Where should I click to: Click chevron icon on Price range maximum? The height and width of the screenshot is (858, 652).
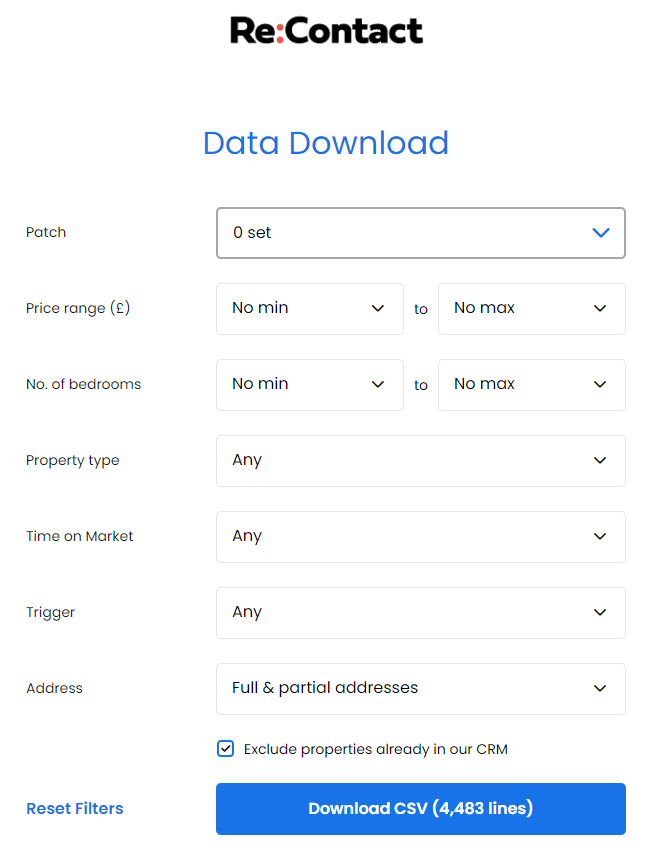600,309
